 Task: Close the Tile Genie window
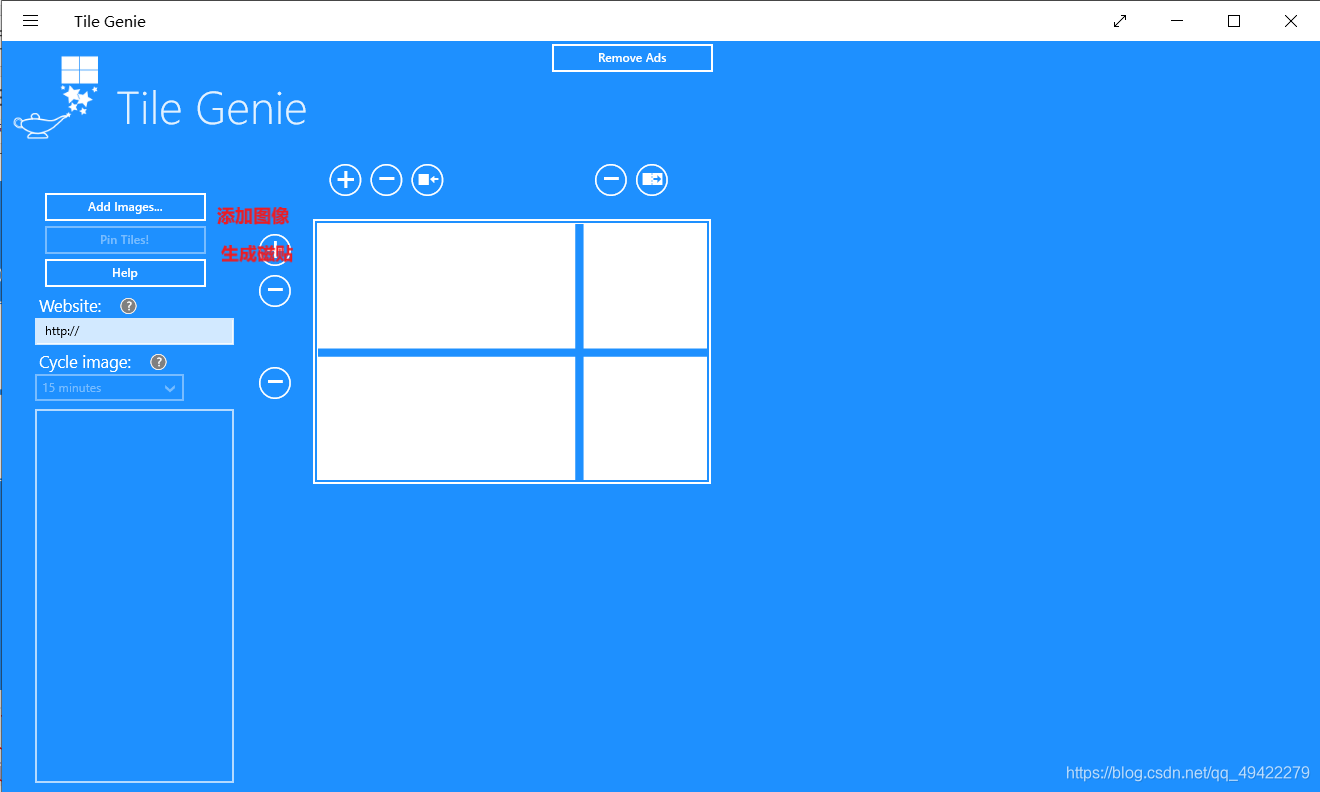tap(1291, 21)
